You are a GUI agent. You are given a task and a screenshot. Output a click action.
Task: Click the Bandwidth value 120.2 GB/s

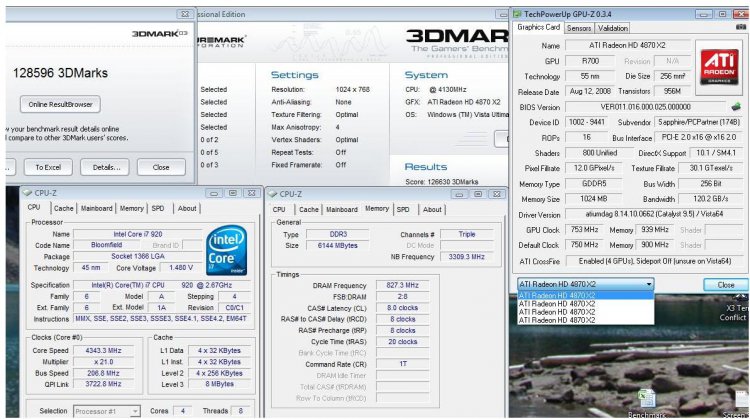711,199
